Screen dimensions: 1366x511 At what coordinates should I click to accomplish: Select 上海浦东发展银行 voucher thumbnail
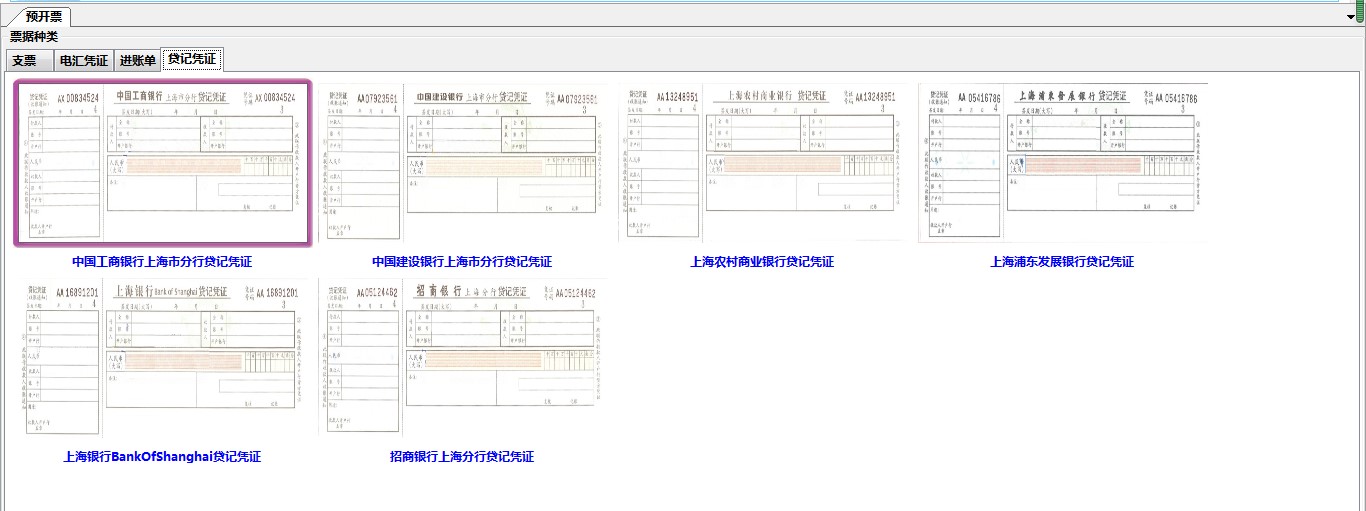(1062, 163)
